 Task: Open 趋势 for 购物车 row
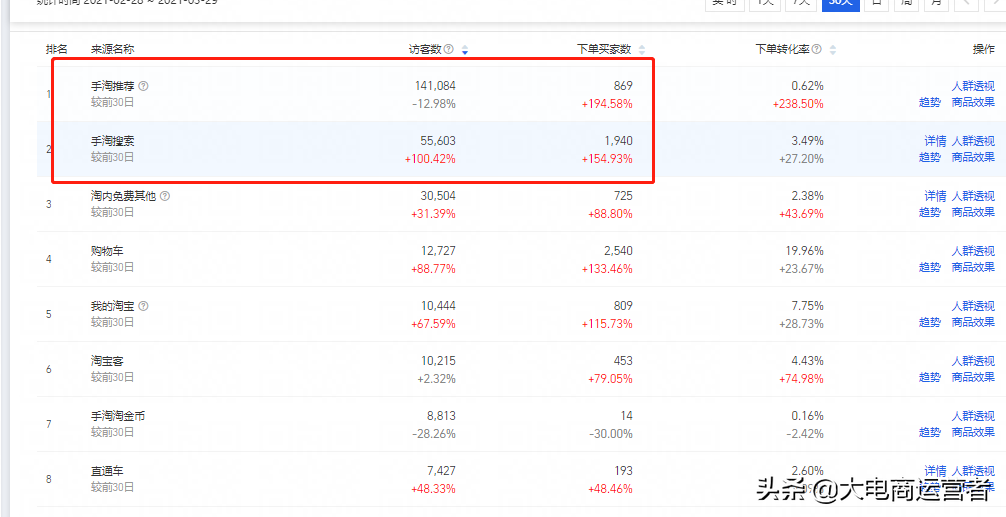point(930,267)
